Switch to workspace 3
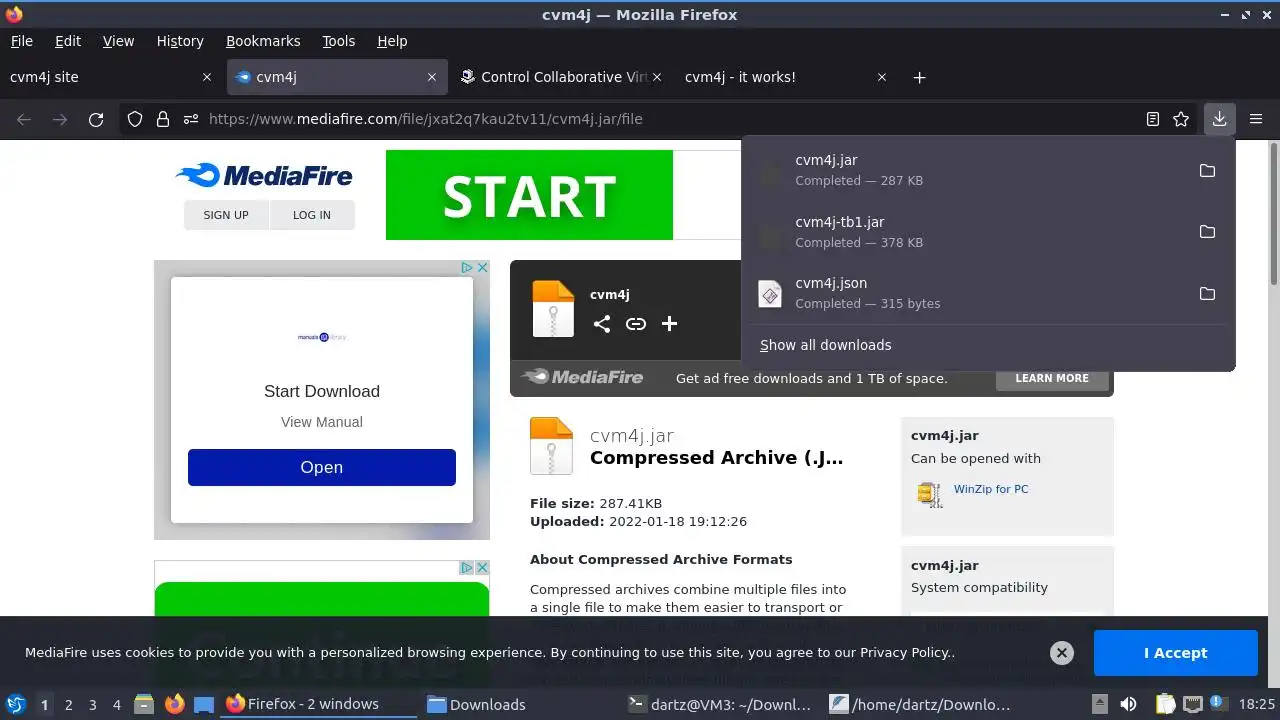This screenshot has width=1280, height=720. [x=92, y=704]
